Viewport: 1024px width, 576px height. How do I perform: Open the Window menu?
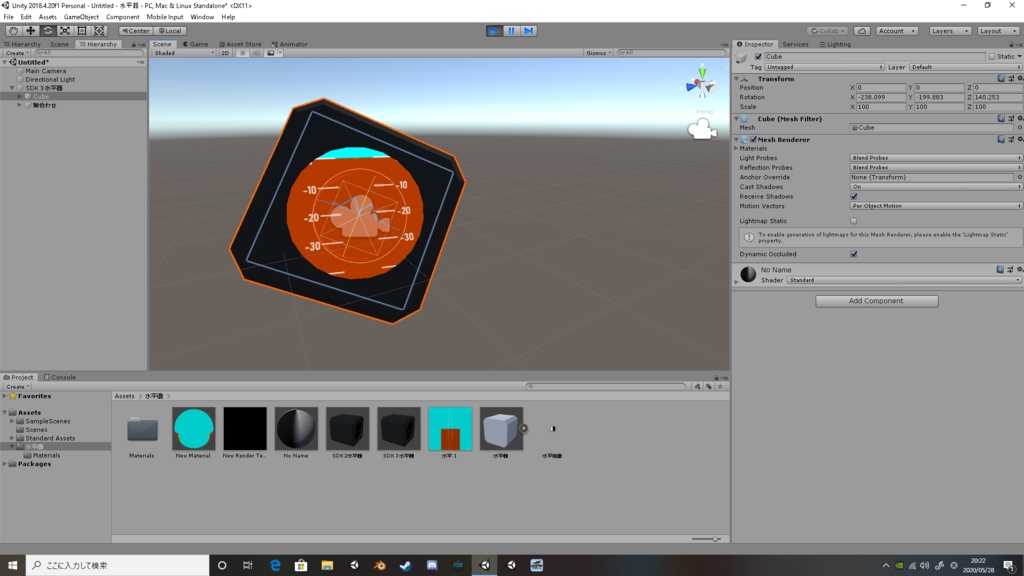(202, 17)
